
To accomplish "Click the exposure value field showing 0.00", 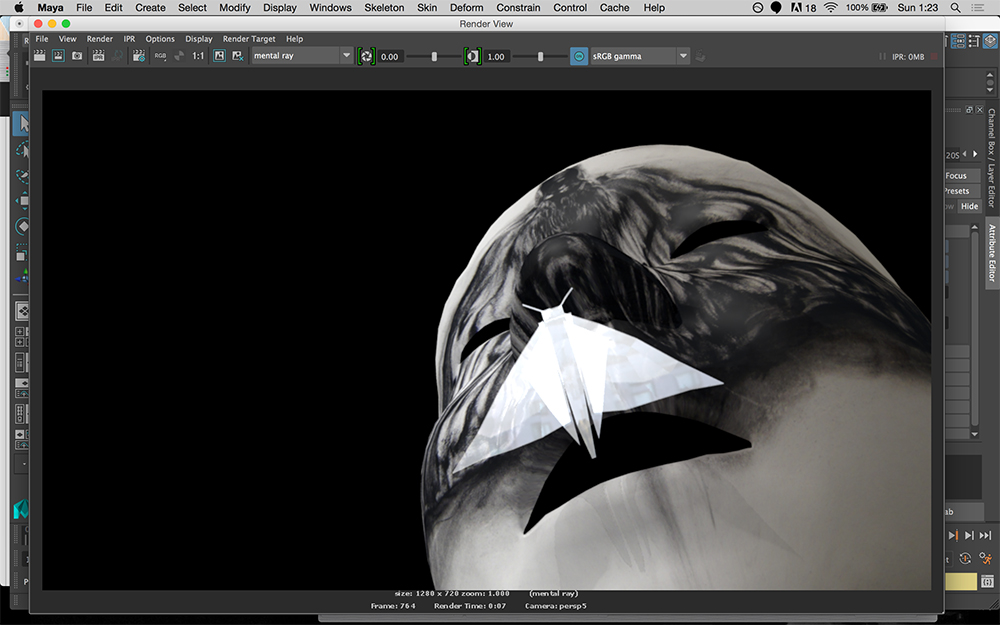I will pyautogui.click(x=390, y=57).
